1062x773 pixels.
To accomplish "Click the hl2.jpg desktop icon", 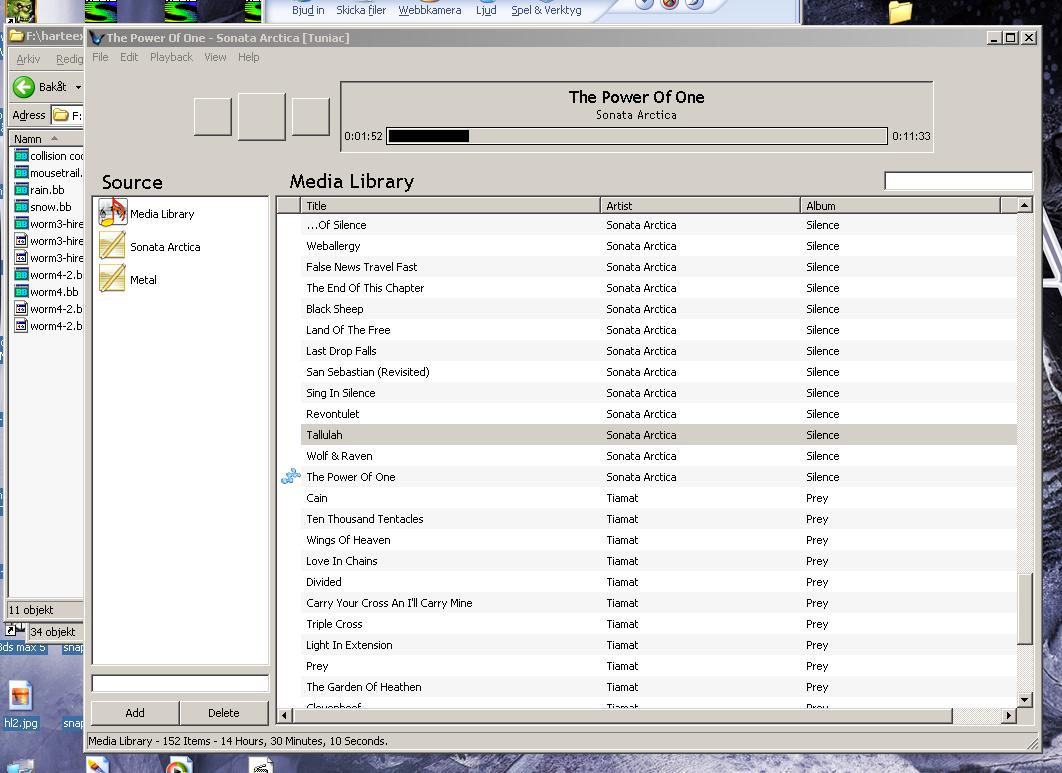I will [x=20, y=705].
